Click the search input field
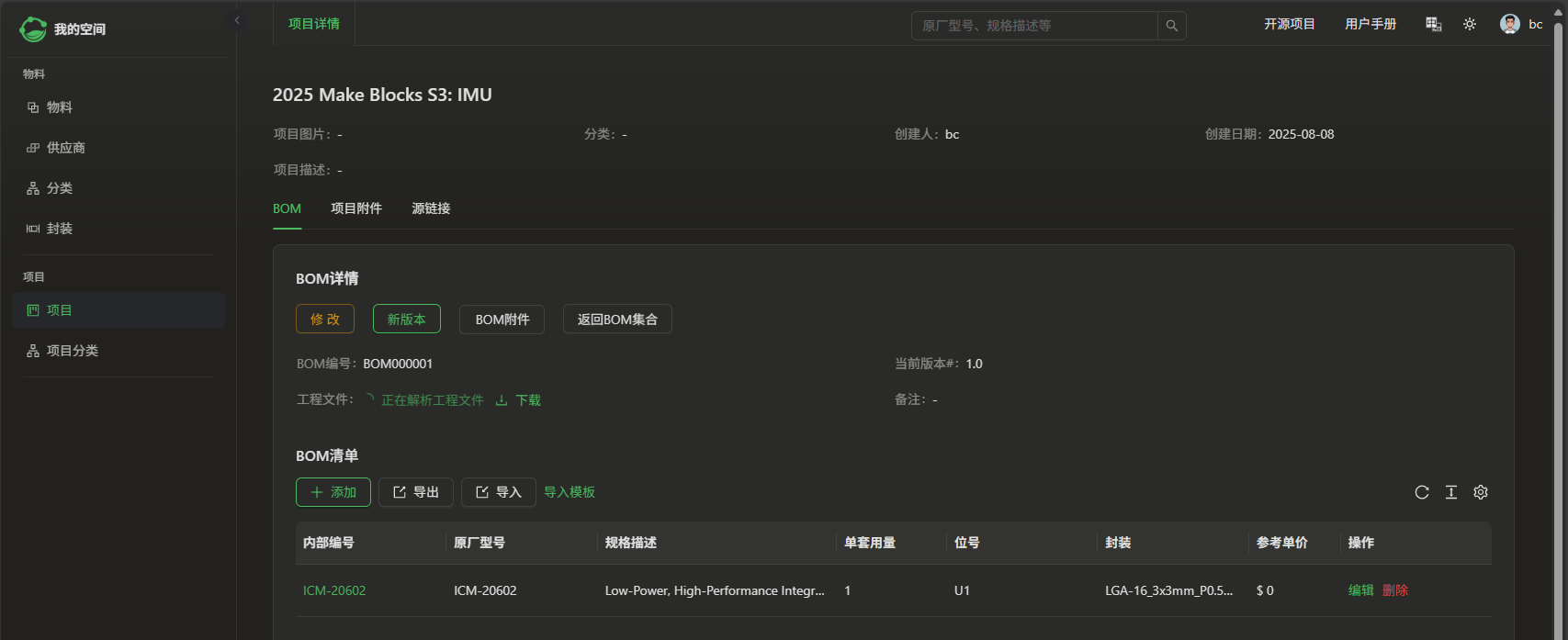The image size is (1568, 640). [x=1033, y=26]
